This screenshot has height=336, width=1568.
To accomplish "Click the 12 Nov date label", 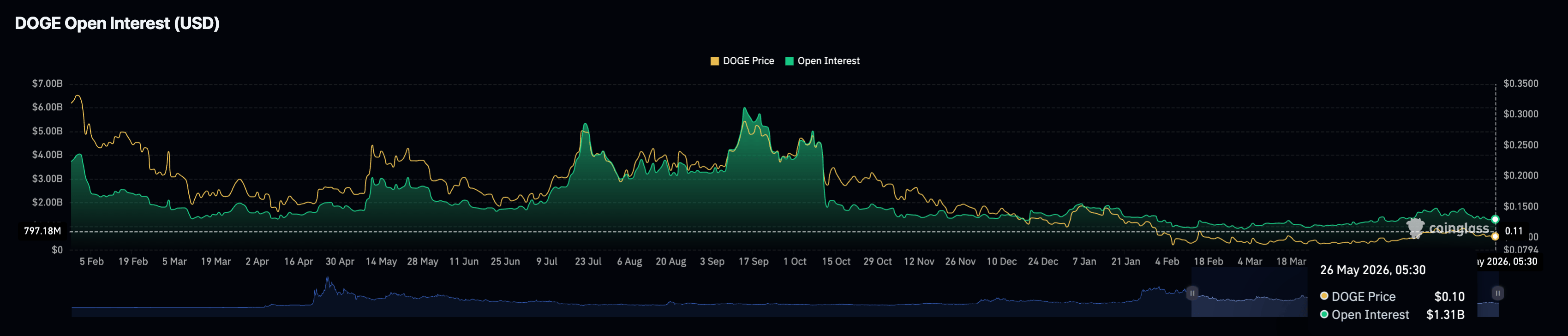I will click(x=920, y=261).
